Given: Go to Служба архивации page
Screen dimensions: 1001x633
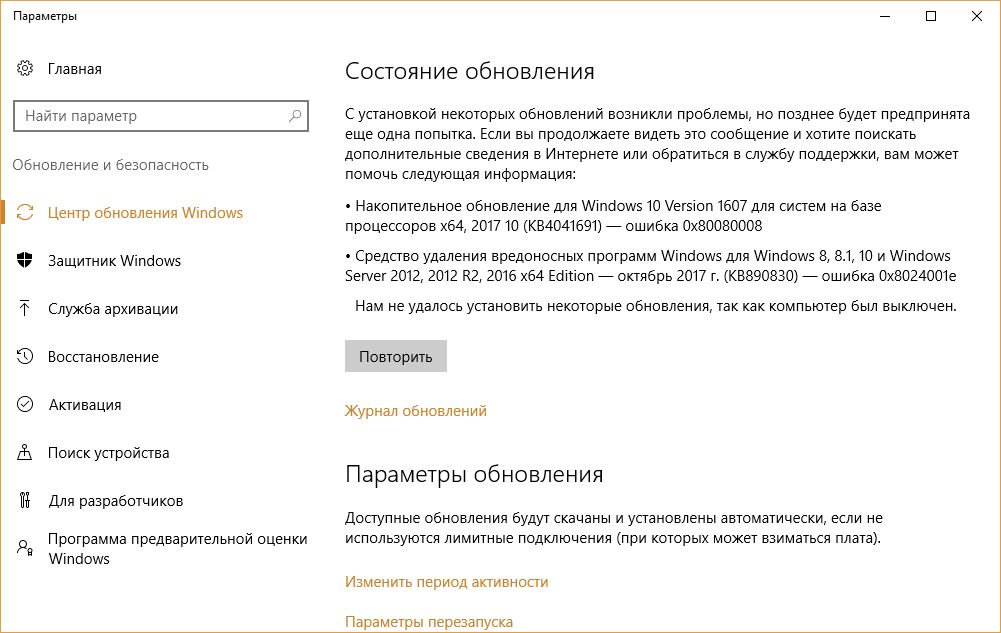Looking at the screenshot, I should [x=113, y=309].
